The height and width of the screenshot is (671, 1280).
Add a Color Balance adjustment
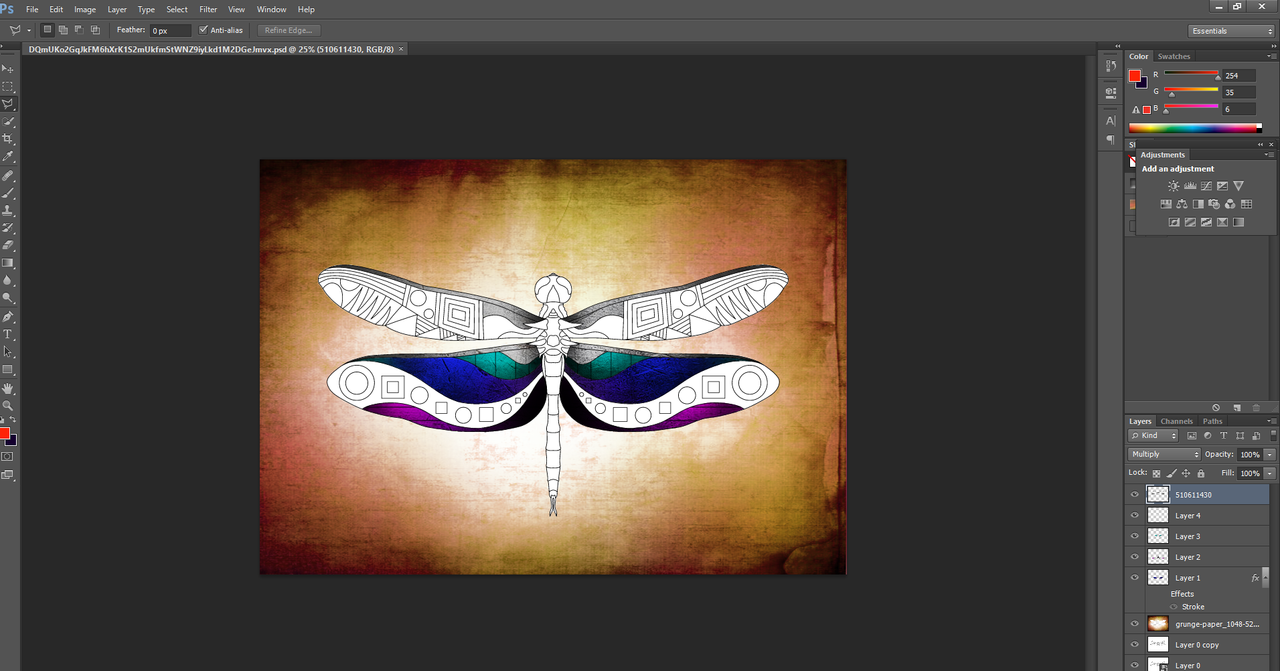click(1182, 204)
